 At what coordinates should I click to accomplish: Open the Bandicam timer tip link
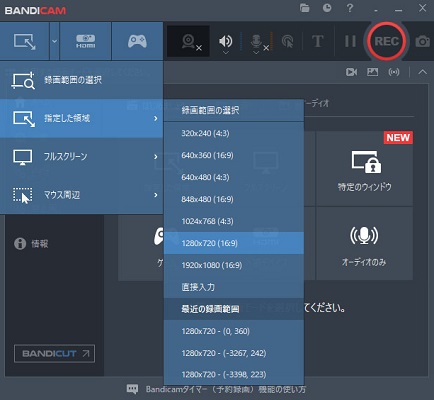click(x=226, y=389)
